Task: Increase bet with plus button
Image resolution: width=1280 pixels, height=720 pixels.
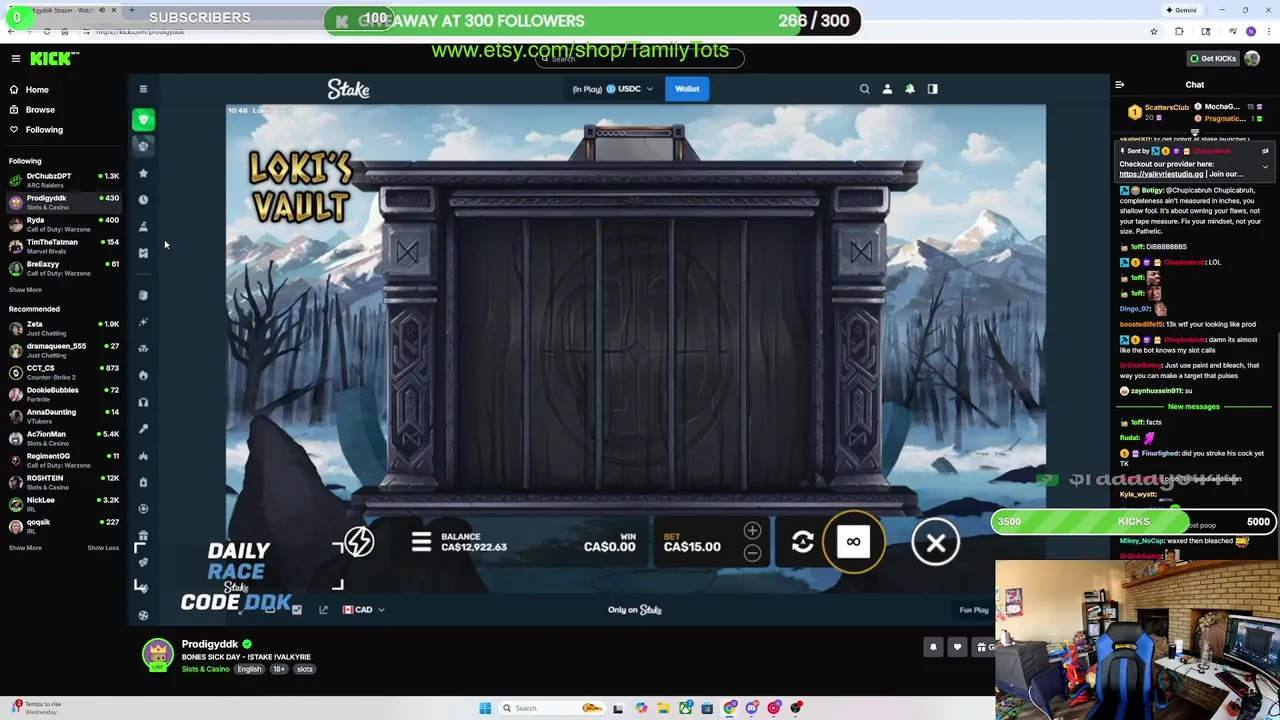Action: pyautogui.click(x=752, y=531)
